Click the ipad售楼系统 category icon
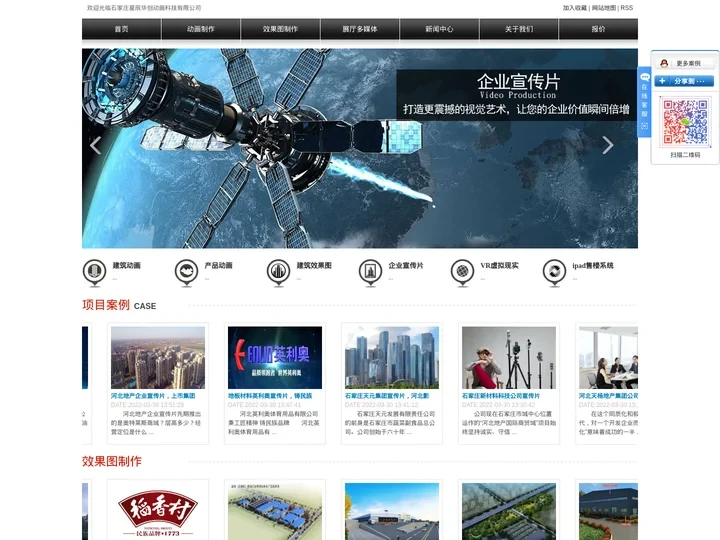 click(554, 272)
